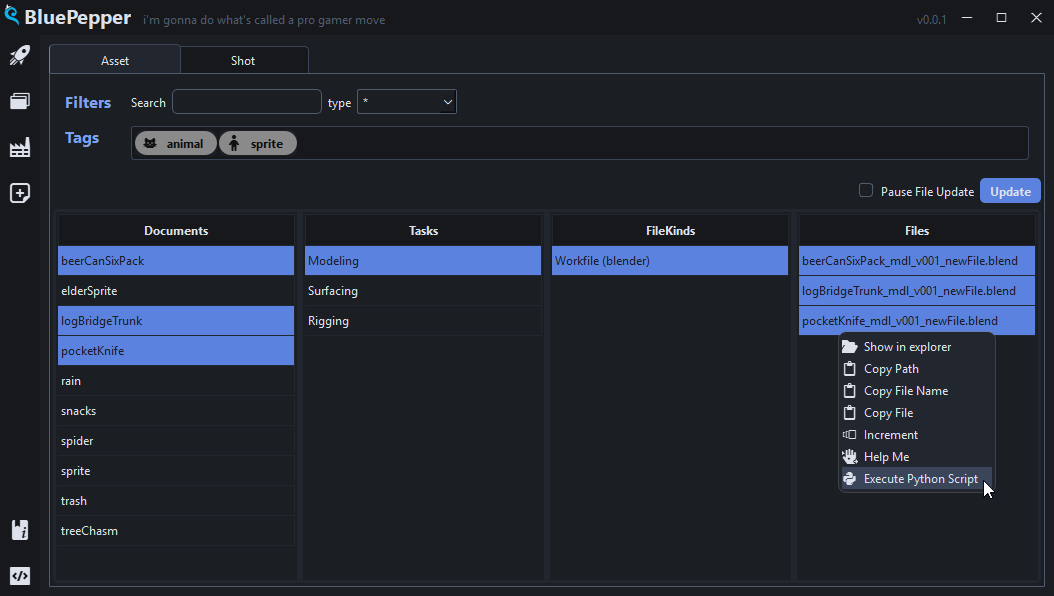
Task: Choose Show in explorer from context menu
Action: pos(917,347)
